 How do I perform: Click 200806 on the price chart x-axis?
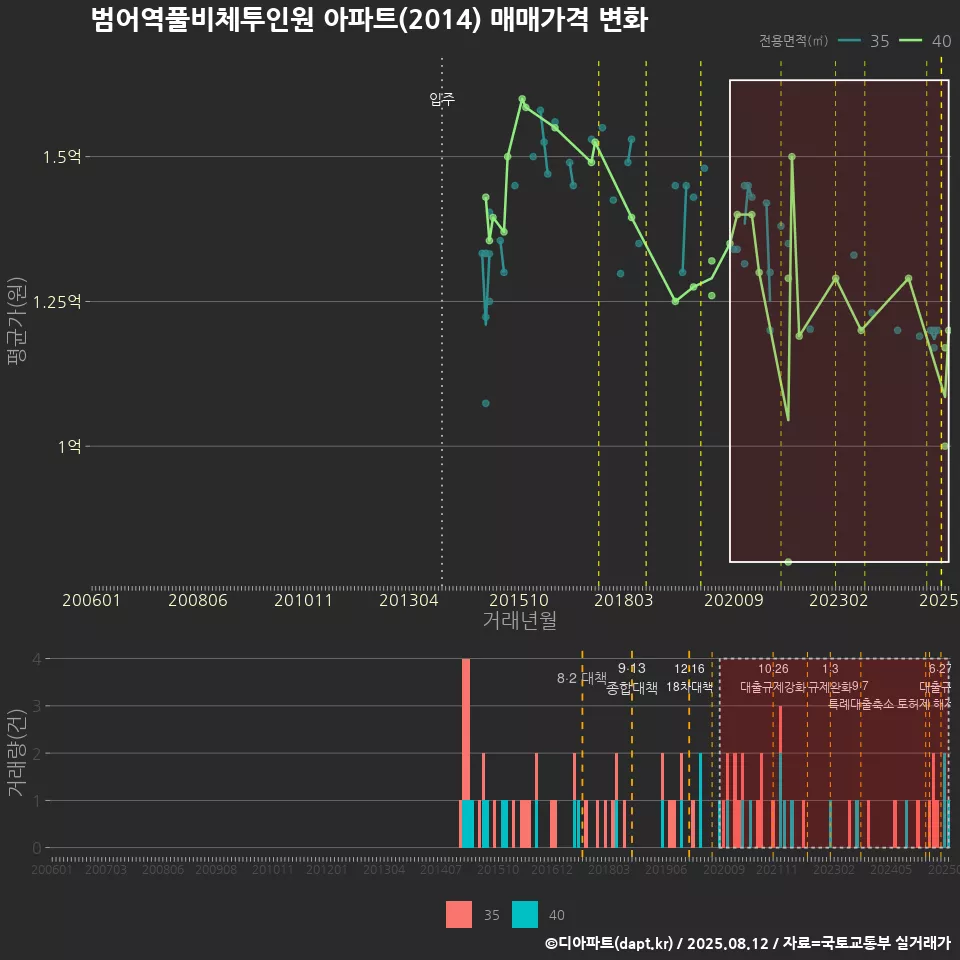point(198,600)
